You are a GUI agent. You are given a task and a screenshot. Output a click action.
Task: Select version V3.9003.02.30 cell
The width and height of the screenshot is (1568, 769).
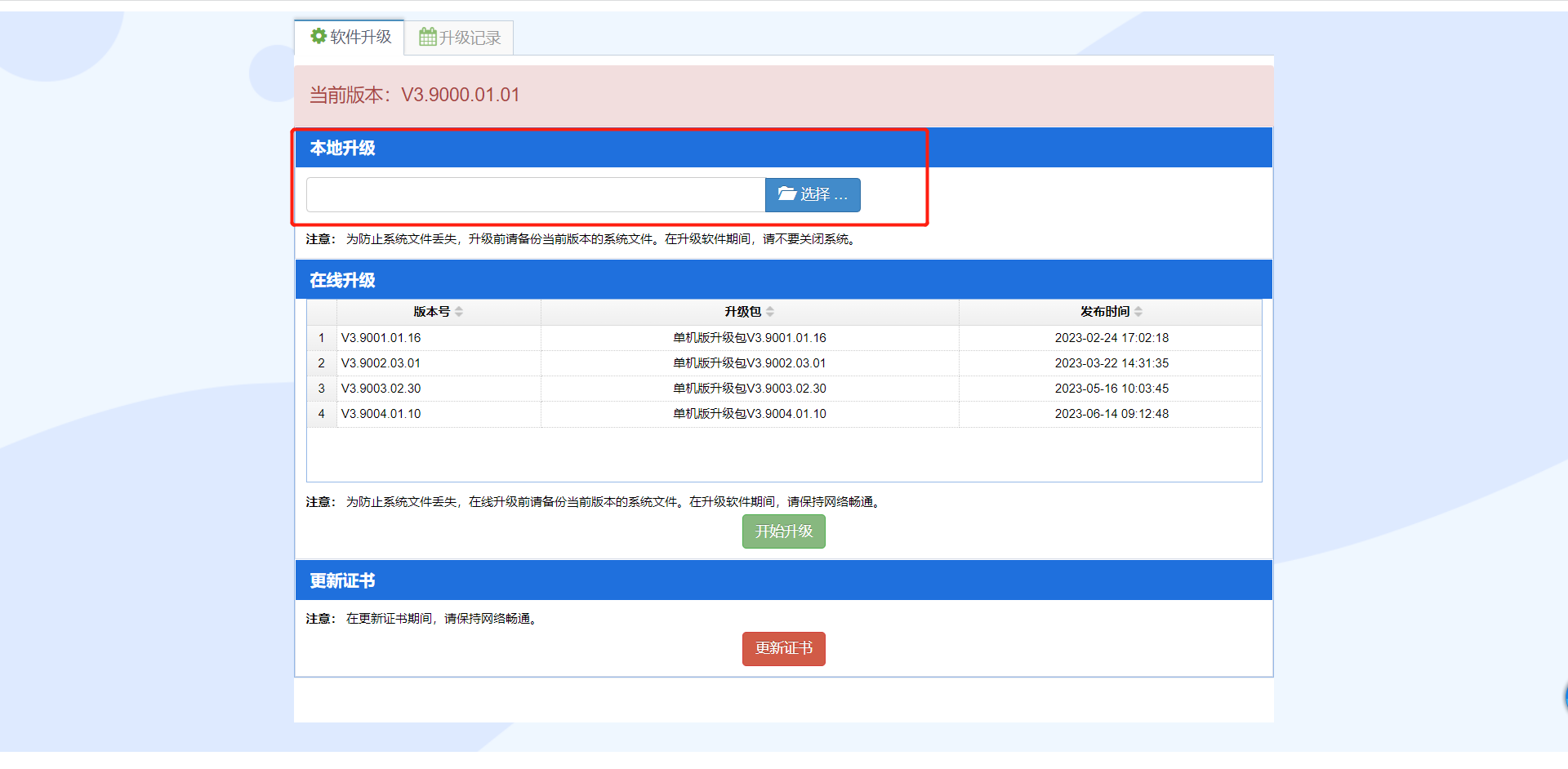point(439,389)
